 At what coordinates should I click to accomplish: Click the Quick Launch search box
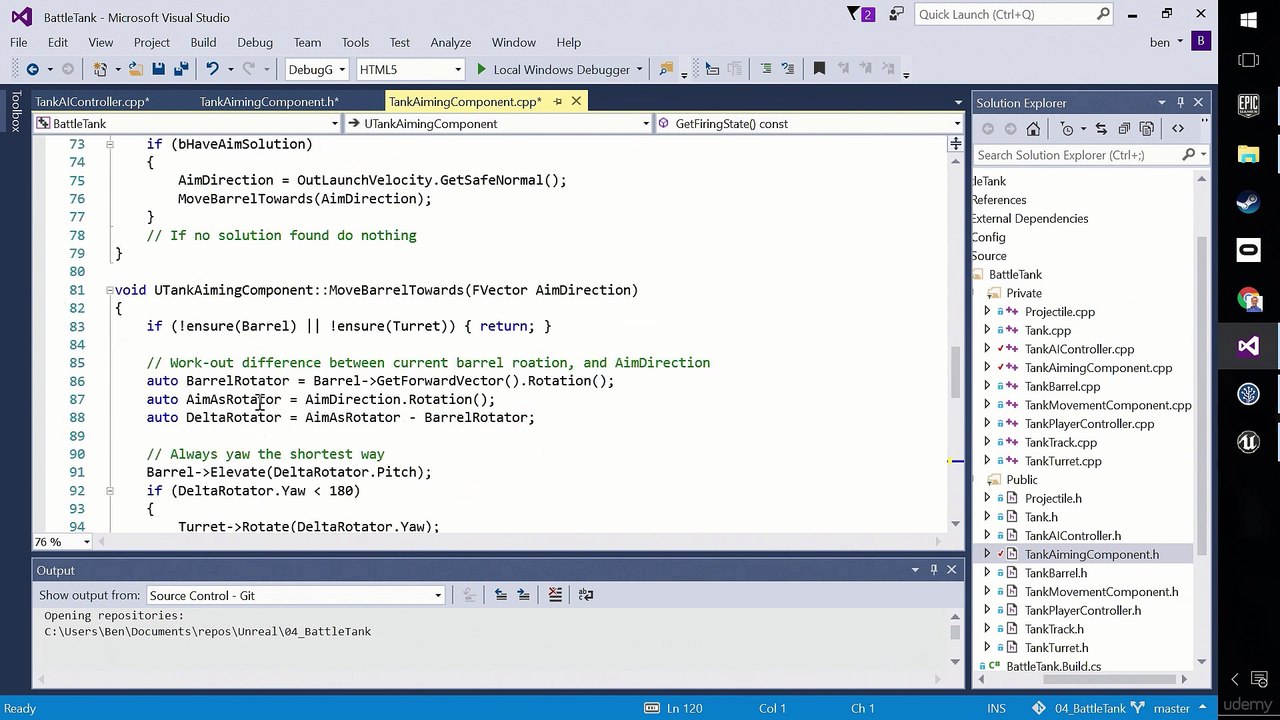(x=1014, y=14)
